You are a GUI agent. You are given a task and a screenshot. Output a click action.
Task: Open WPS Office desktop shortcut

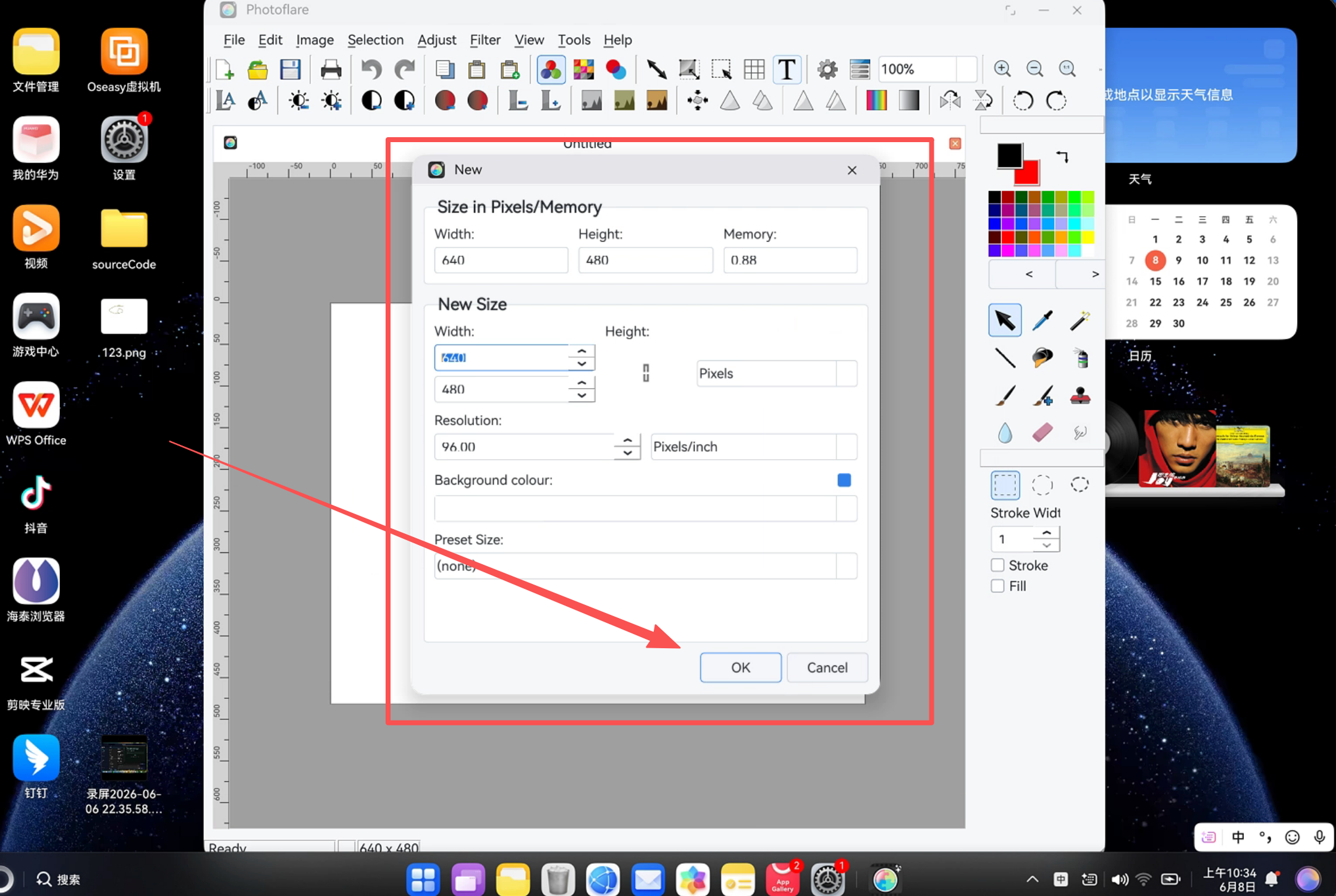(x=36, y=413)
